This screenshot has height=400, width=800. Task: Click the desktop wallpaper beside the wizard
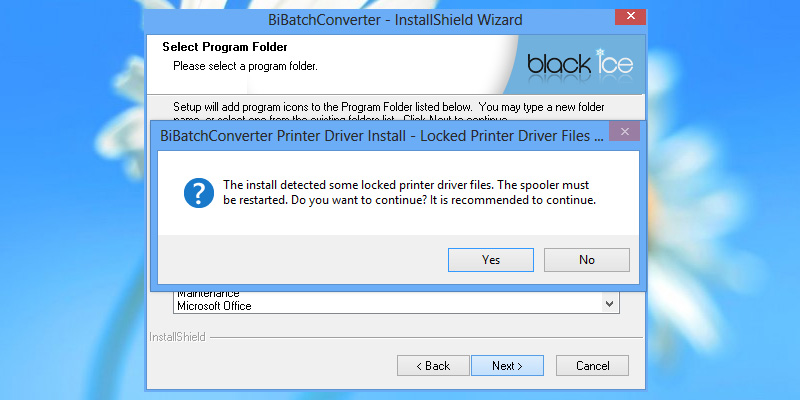tap(720, 250)
